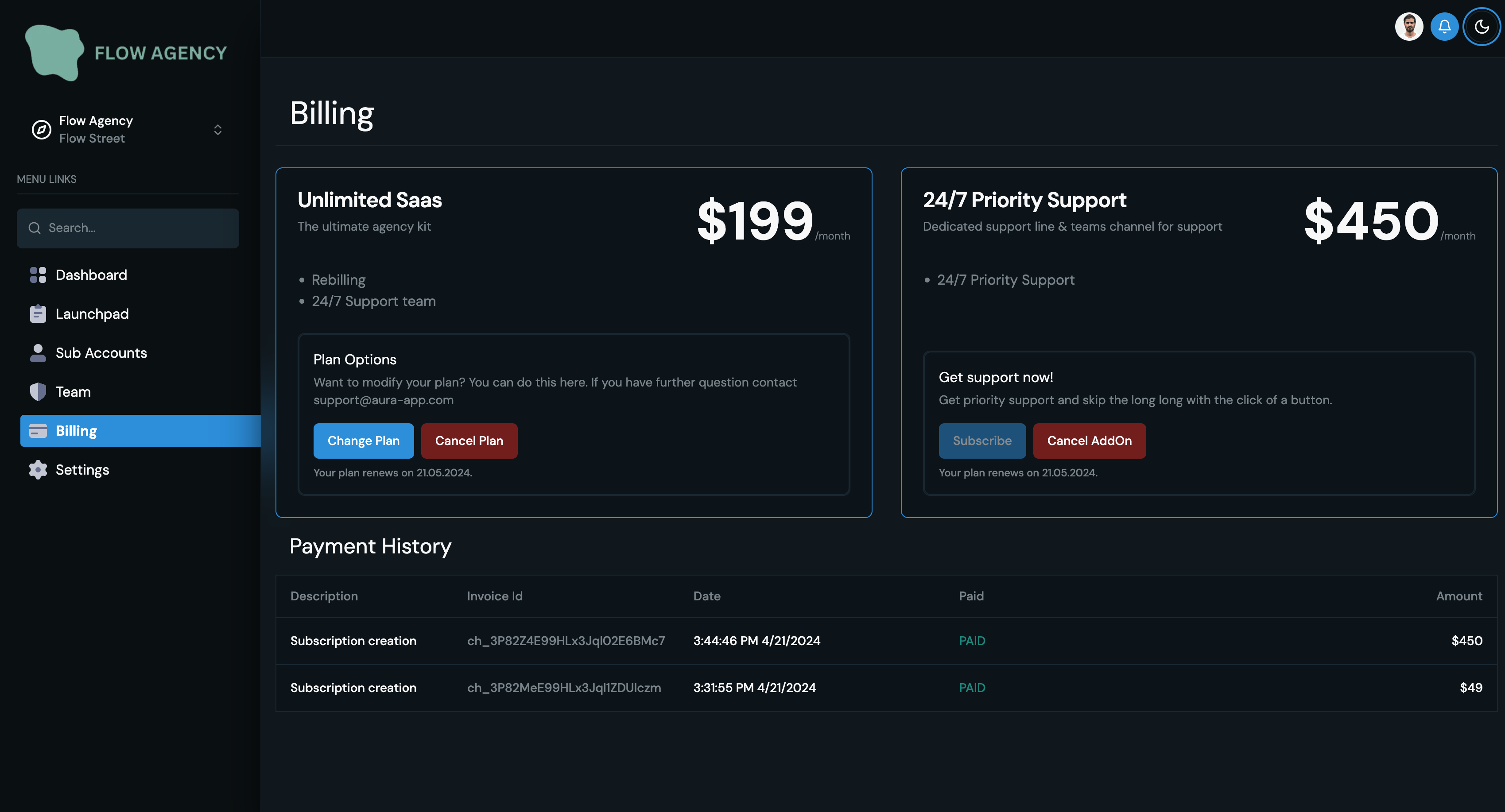This screenshot has height=812, width=1505.
Task: Expand the Flow Agency account switcher chevron
Action: [218, 129]
